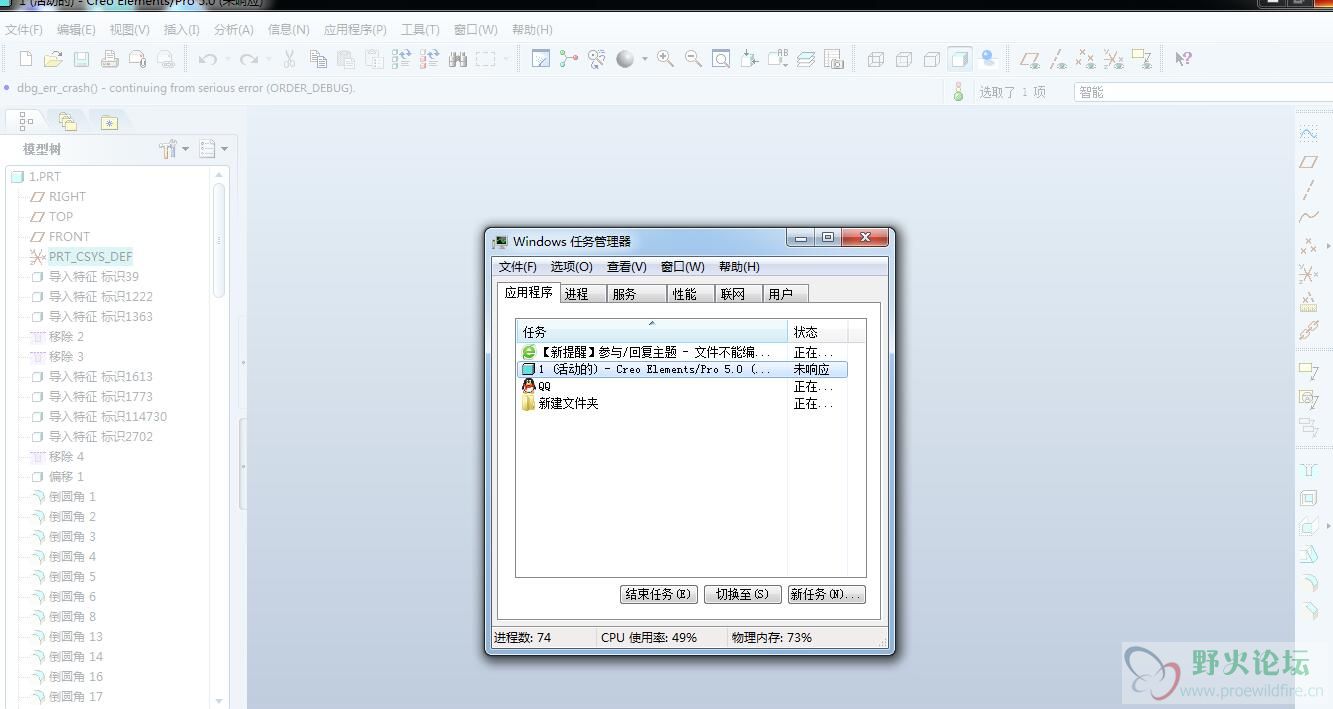
Task: Click the Round tool in right toolbar
Action: tap(1308, 582)
